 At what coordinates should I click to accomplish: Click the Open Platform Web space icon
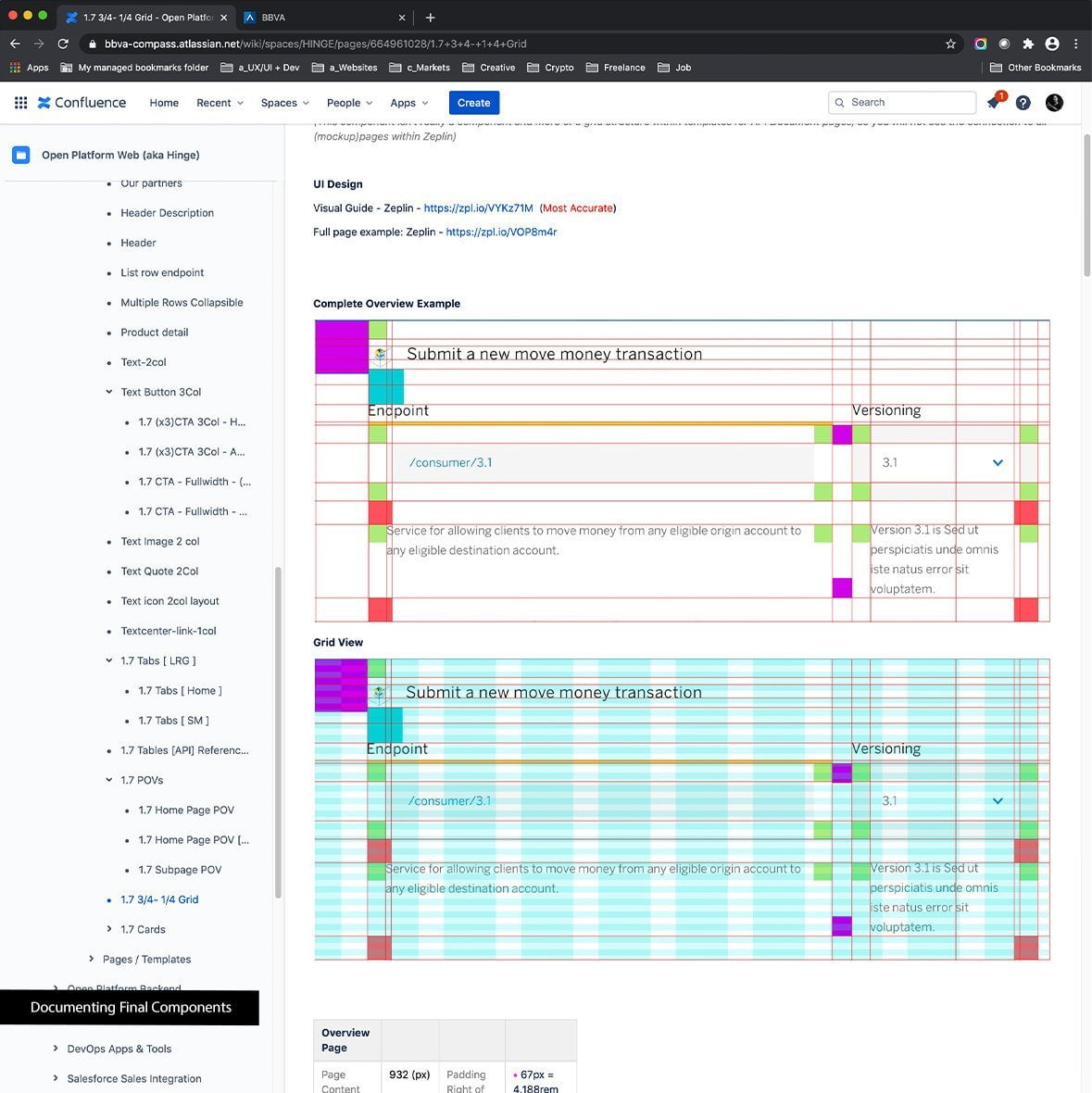coord(20,155)
